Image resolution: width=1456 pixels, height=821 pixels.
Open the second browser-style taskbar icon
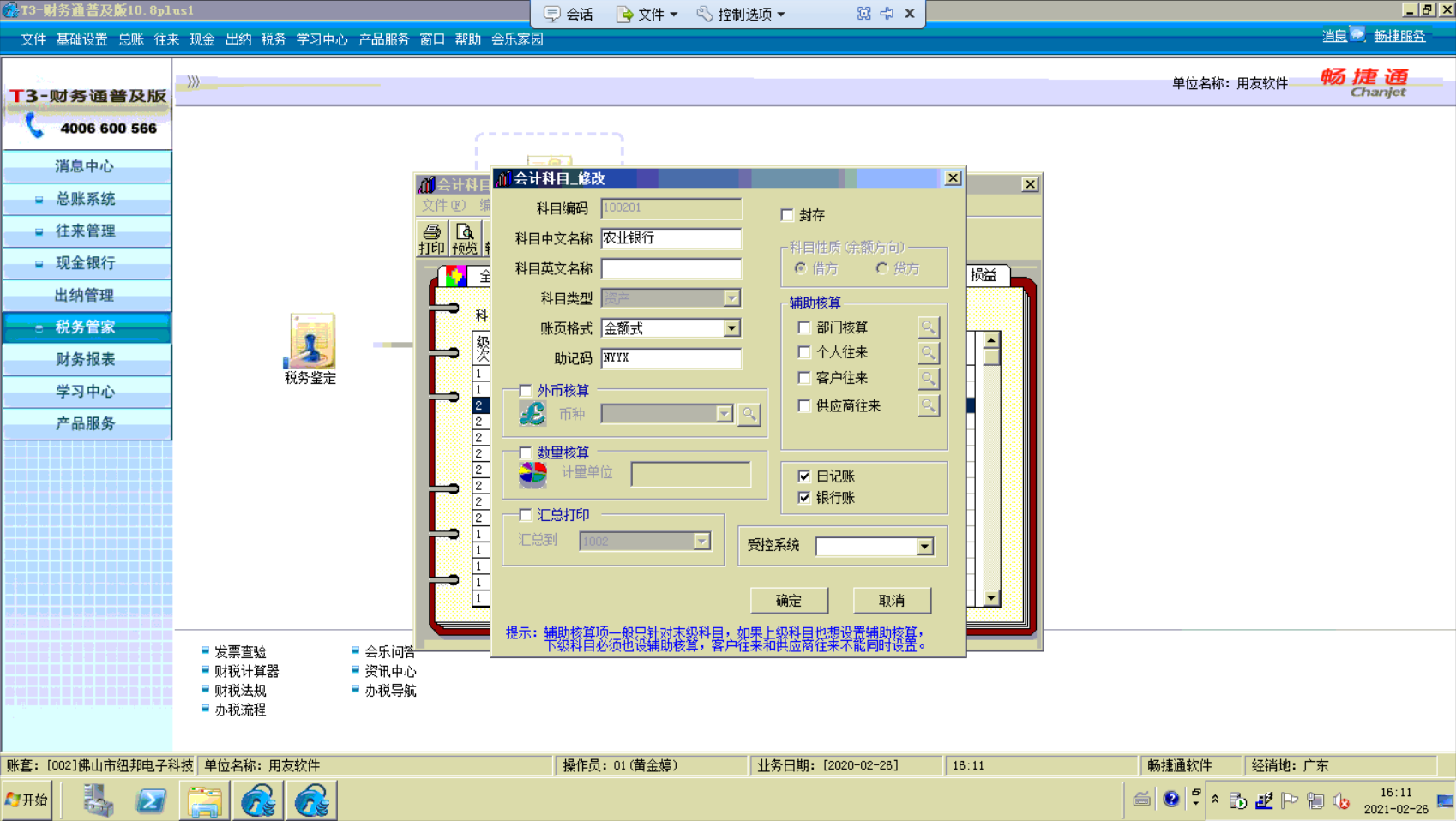pyautogui.click(x=311, y=801)
